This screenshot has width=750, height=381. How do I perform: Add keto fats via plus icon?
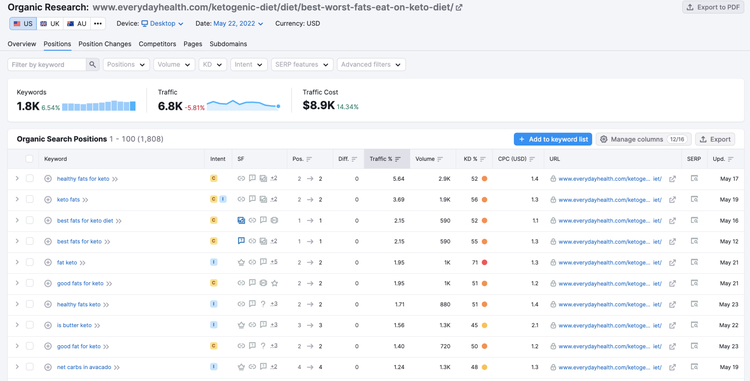point(48,200)
